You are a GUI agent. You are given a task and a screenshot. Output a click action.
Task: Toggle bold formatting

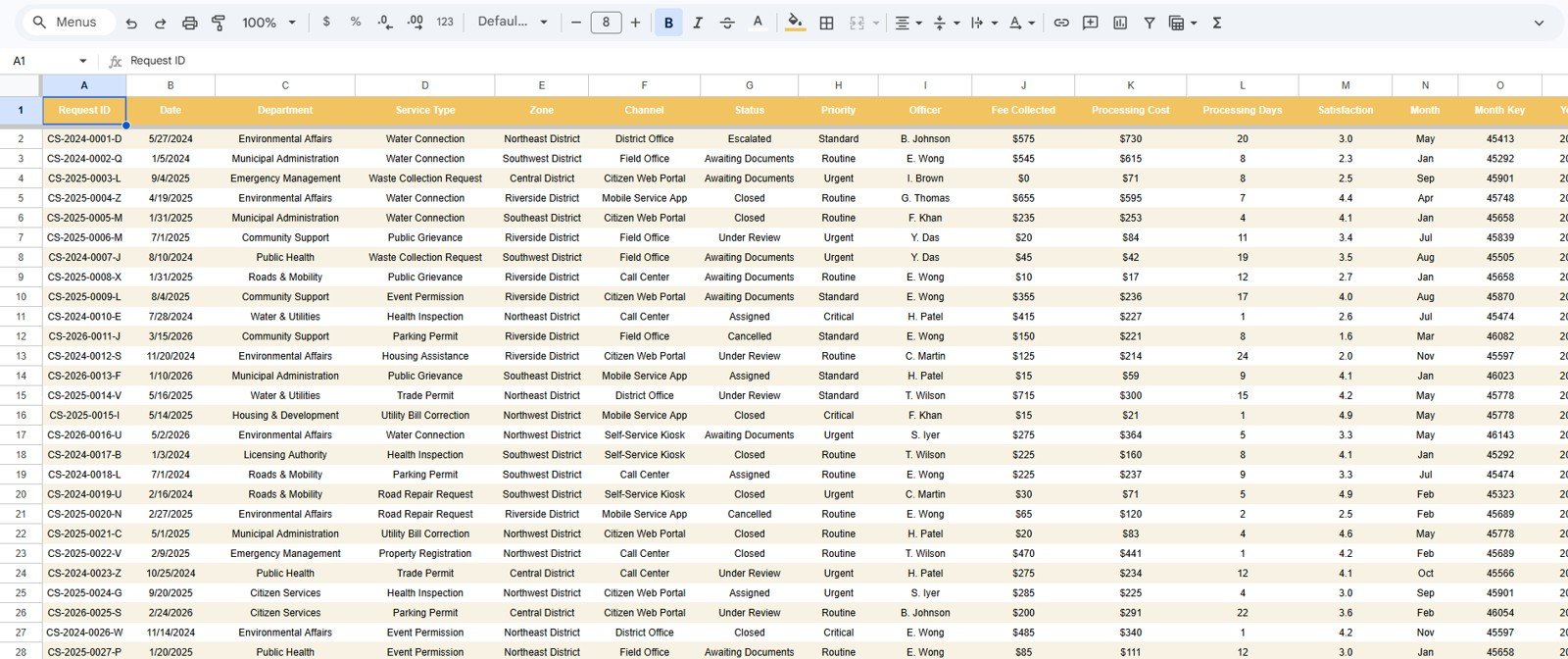[668, 23]
